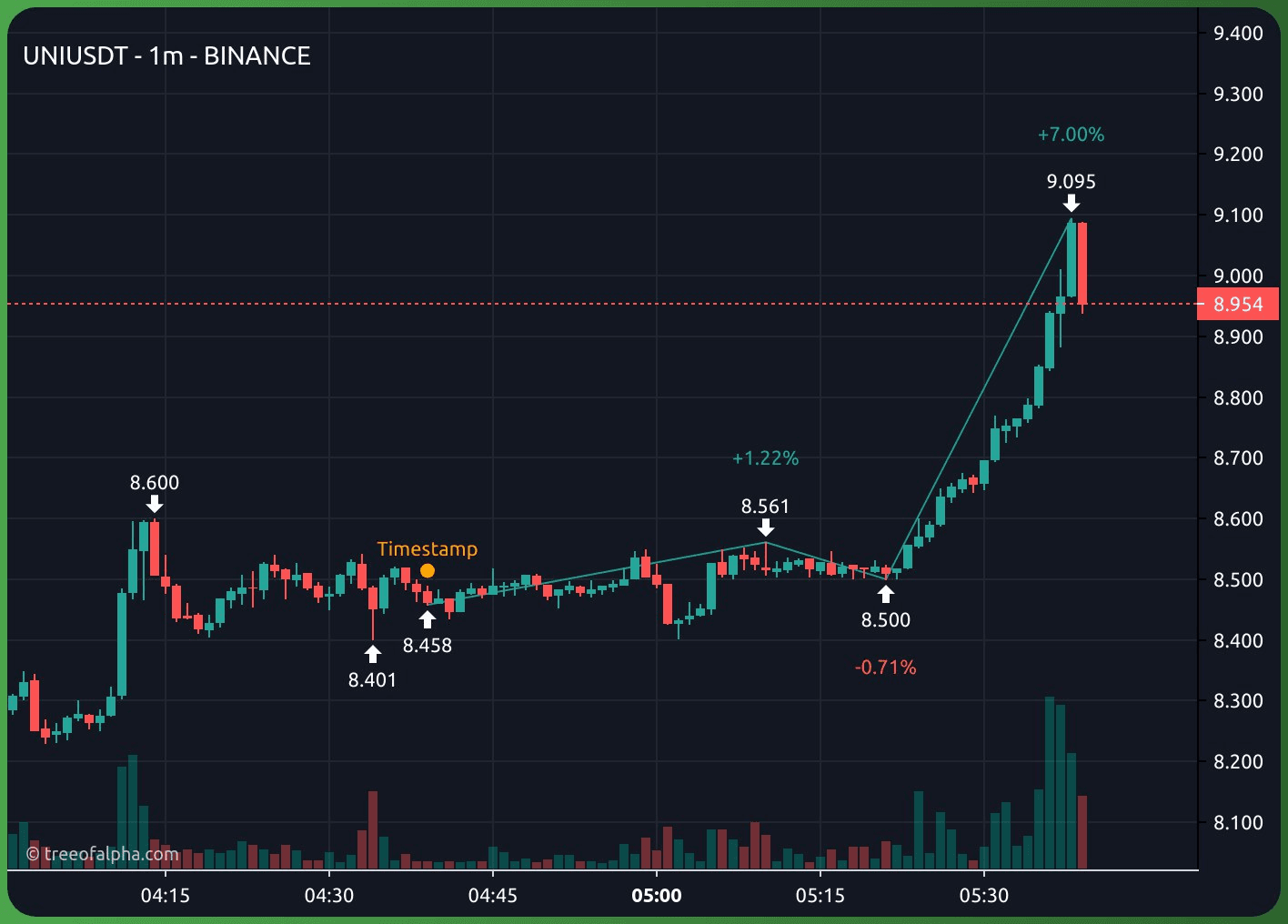The height and width of the screenshot is (924, 1288).
Task: Click the 8.458 price label
Action: point(428,646)
